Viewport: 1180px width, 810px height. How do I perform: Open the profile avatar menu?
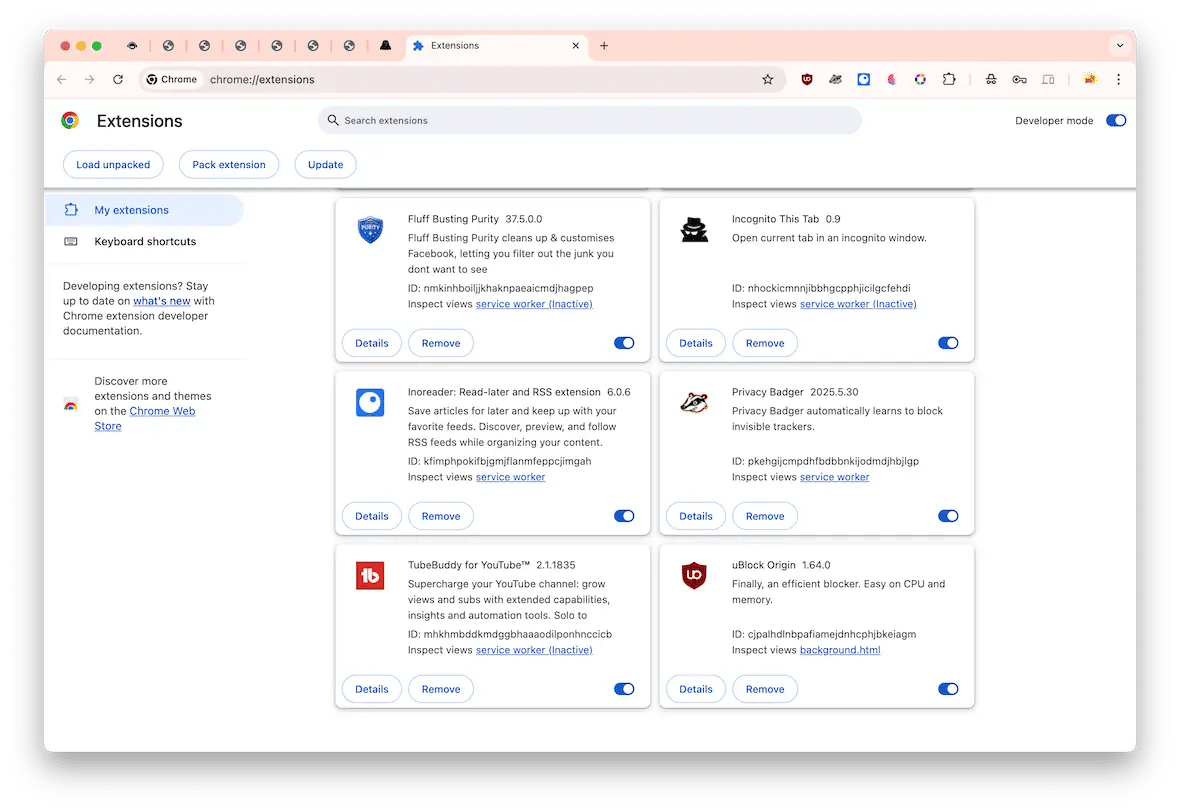(x=1090, y=79)
